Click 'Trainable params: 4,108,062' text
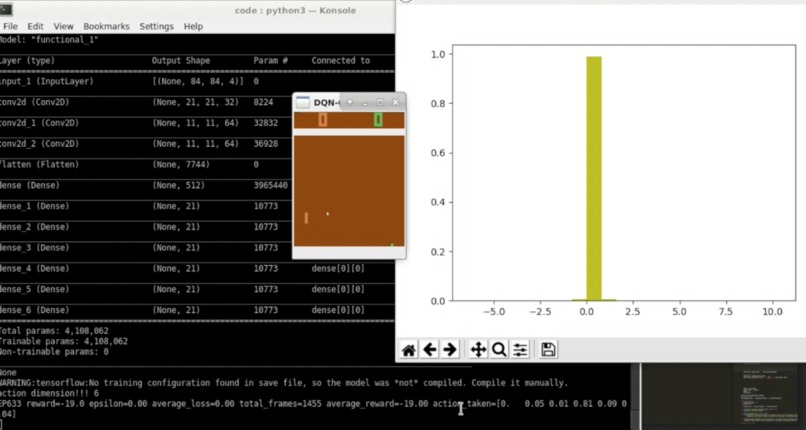This screenshot has height=430, width=806. coord(63,341)
